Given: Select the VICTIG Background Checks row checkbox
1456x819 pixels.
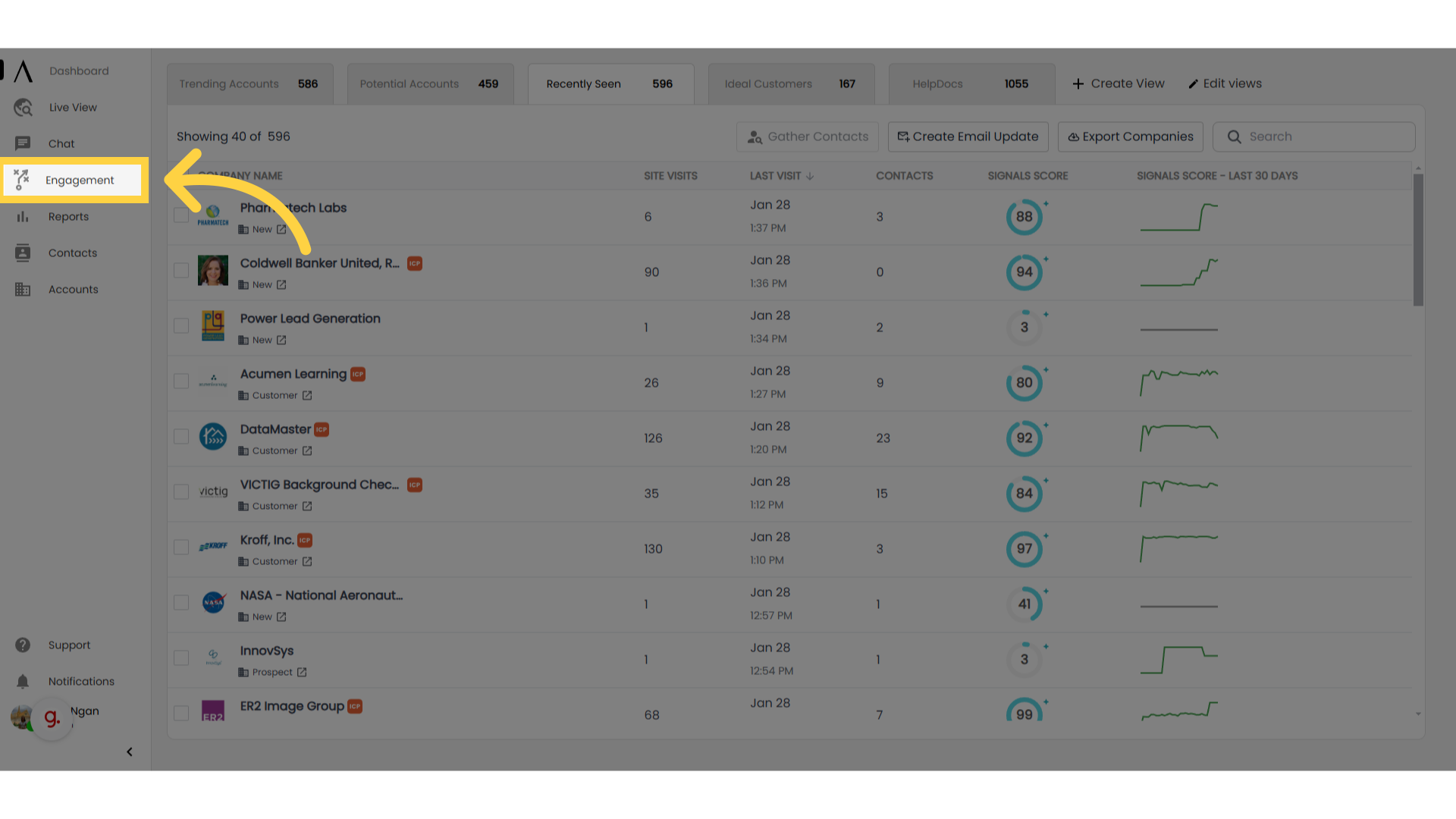Looking at the screenshot, I should click(x=181, y=492).
